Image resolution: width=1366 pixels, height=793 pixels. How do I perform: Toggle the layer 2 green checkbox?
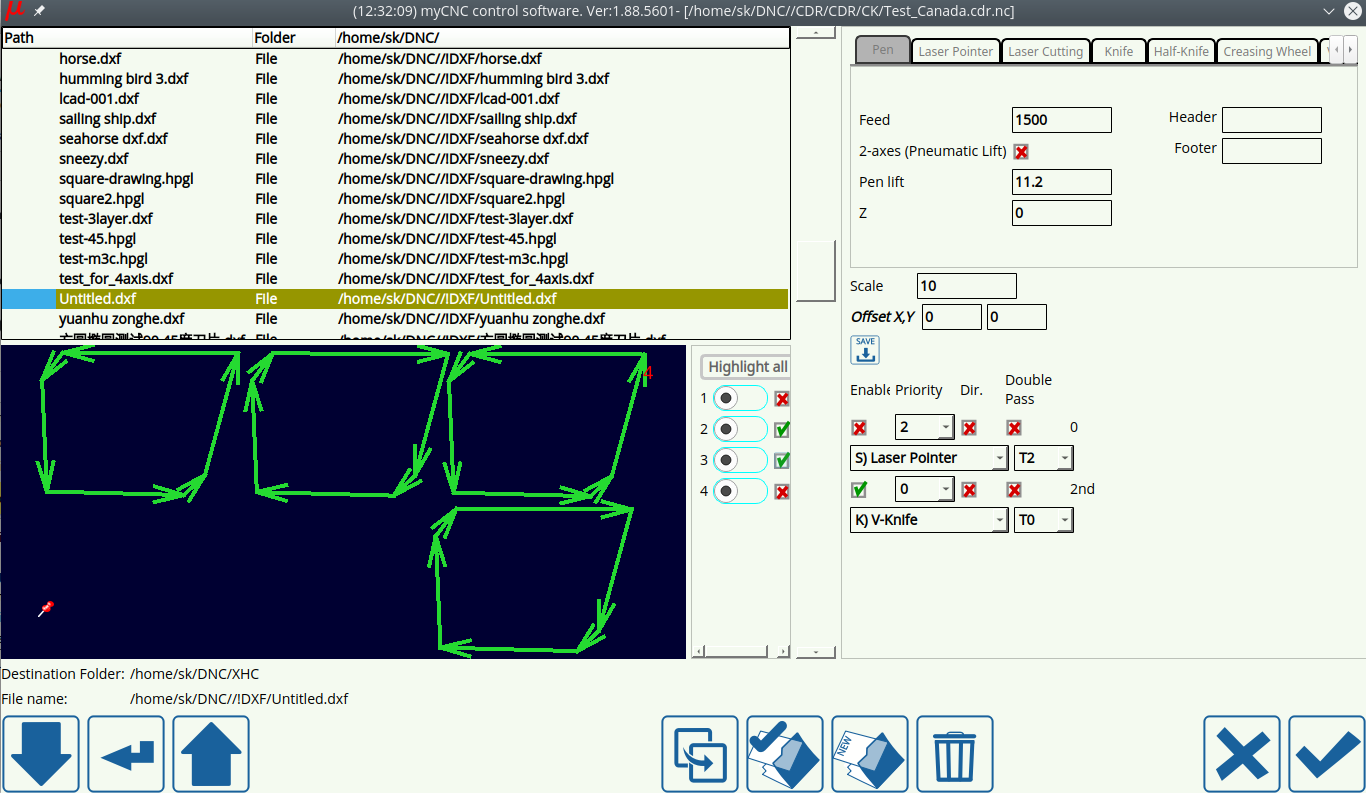click(782, 429)
